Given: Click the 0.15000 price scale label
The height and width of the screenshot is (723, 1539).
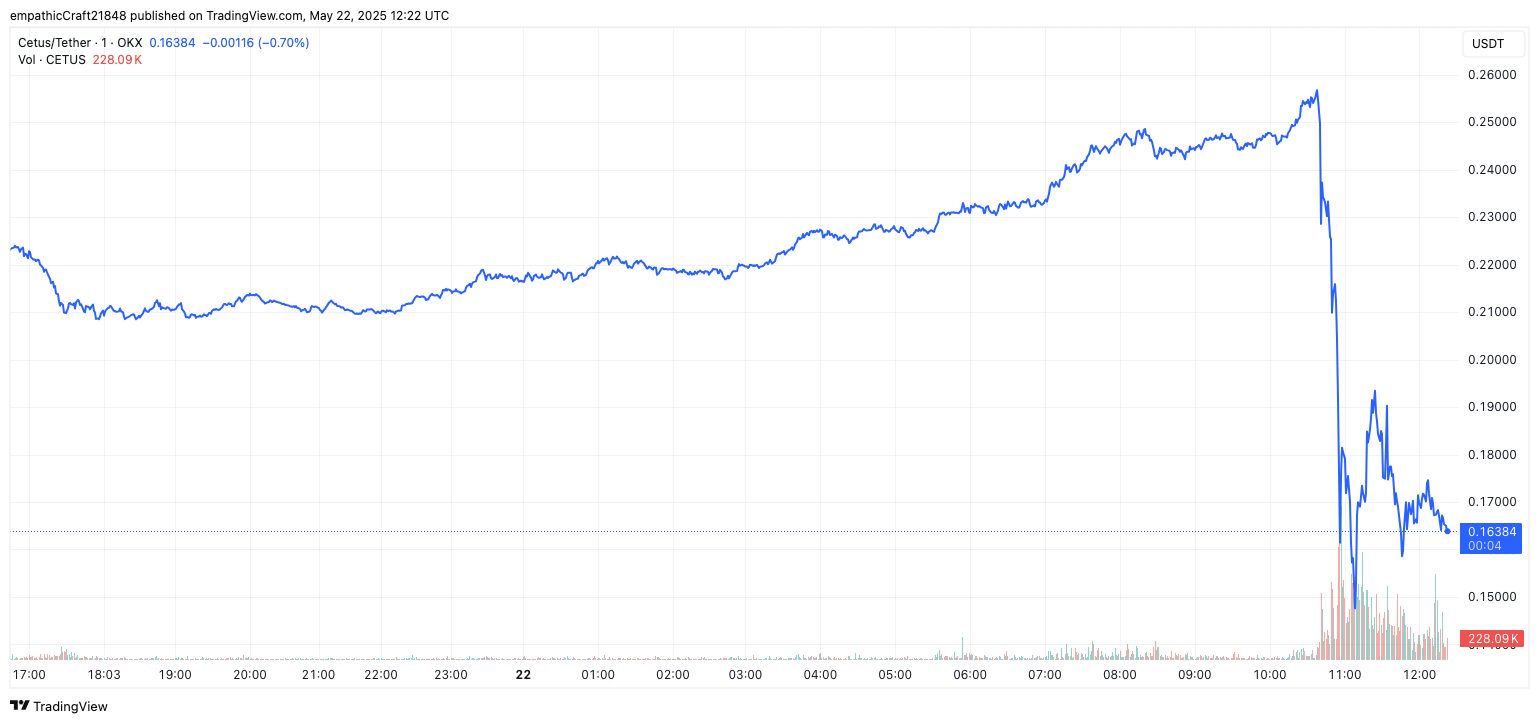Looking at the screenshot, I should click(x=1490, y=597).
